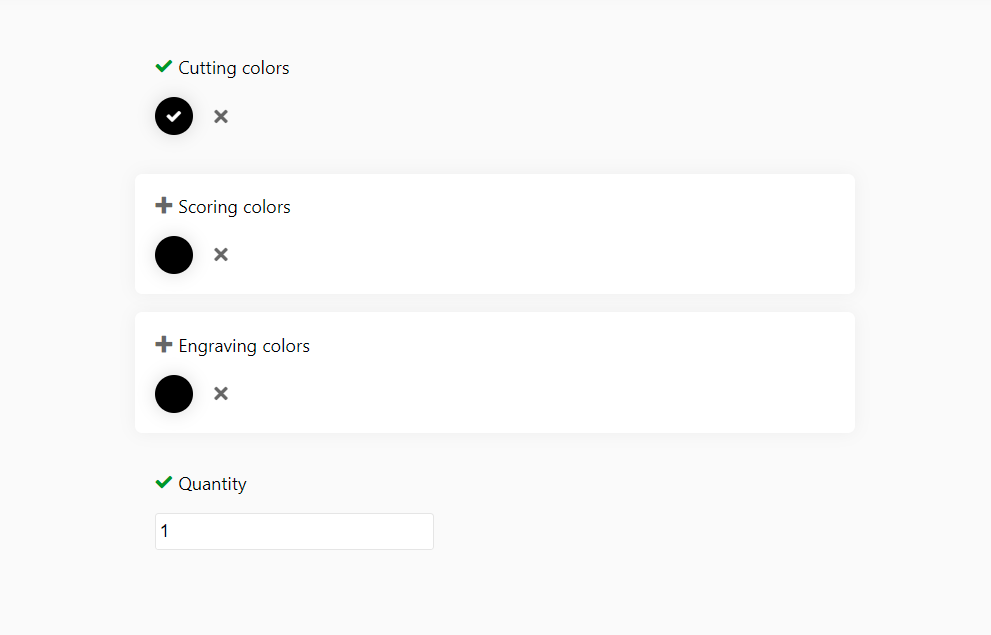Expand the Engraving colors section heading
Screen dimensions: 991x635
(244, 346)
